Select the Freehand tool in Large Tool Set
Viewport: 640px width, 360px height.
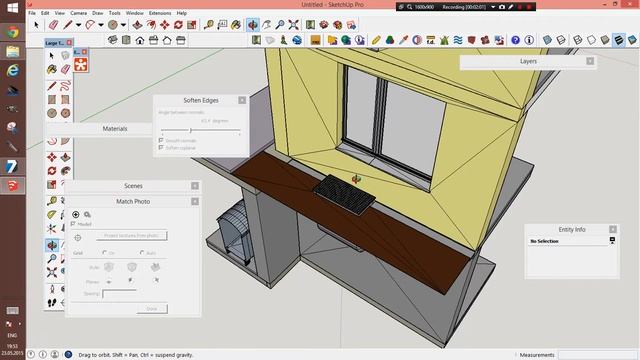pos(65,86)
